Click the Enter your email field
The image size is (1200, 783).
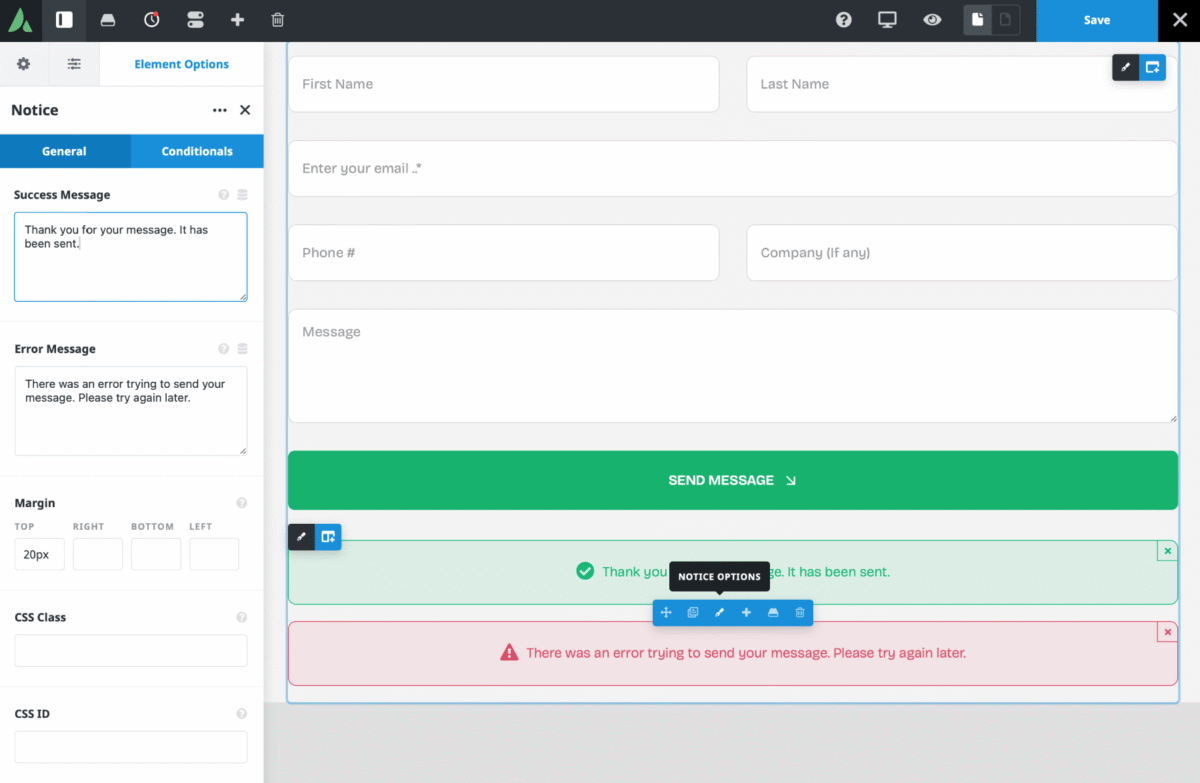pyautogui.click(x=733, y=168)
